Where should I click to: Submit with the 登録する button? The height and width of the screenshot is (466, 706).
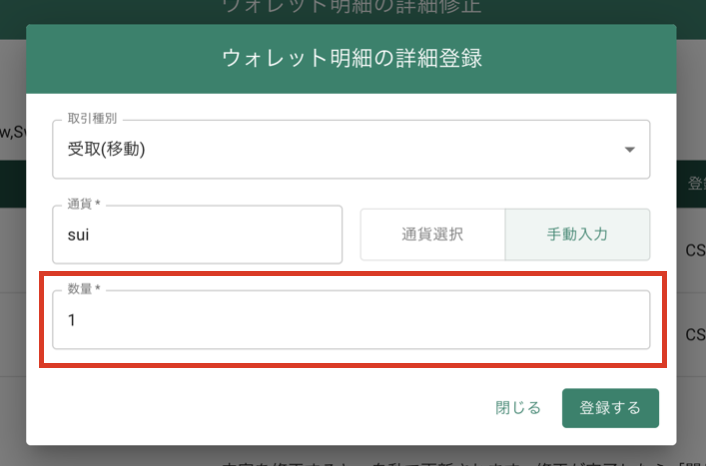[x=610, y=408]
